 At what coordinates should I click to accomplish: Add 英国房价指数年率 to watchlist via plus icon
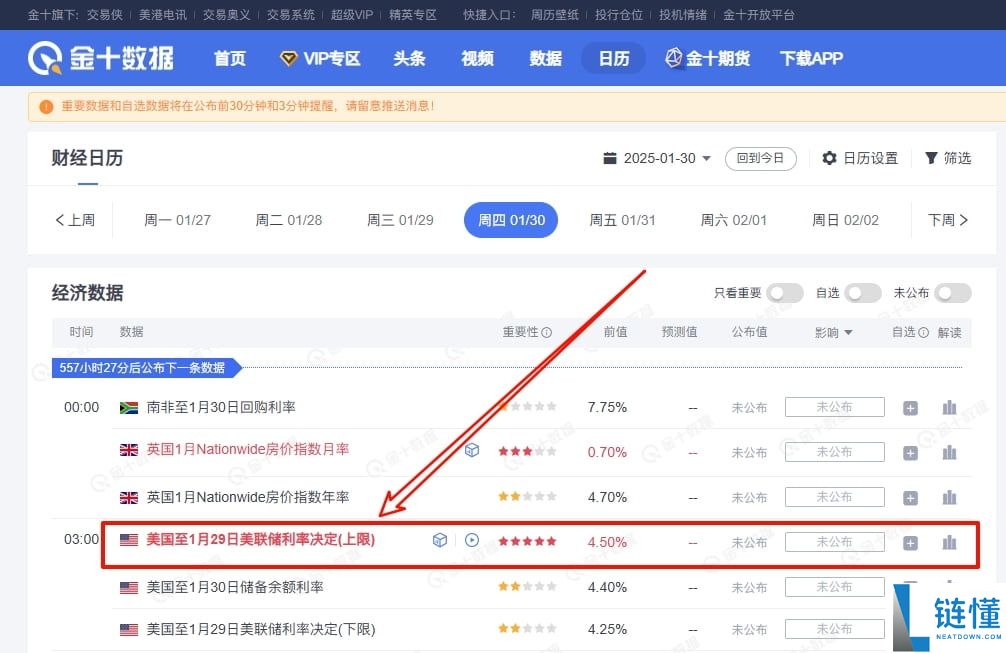[910, 498]
